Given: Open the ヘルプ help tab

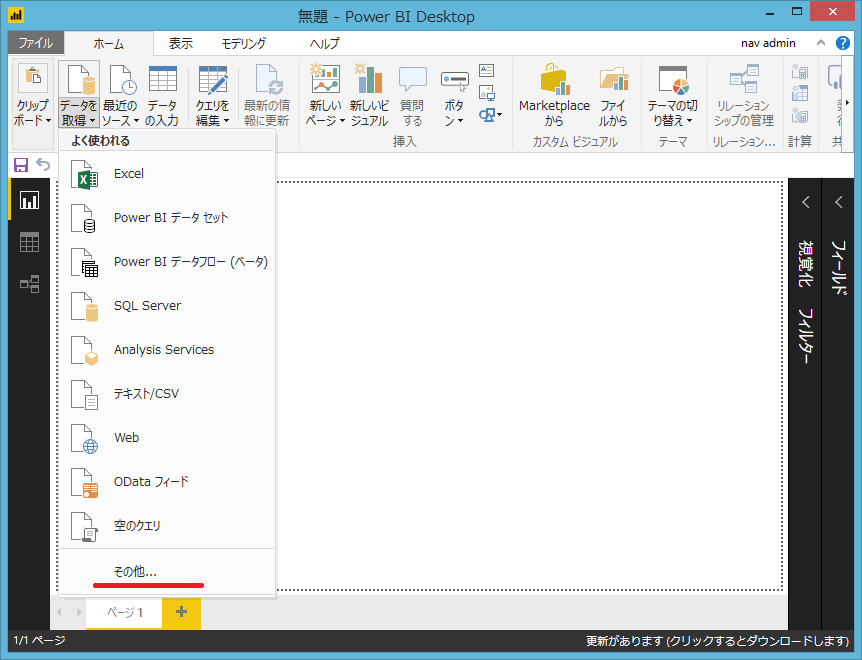Looking at the screenshot, I should 324,43.
